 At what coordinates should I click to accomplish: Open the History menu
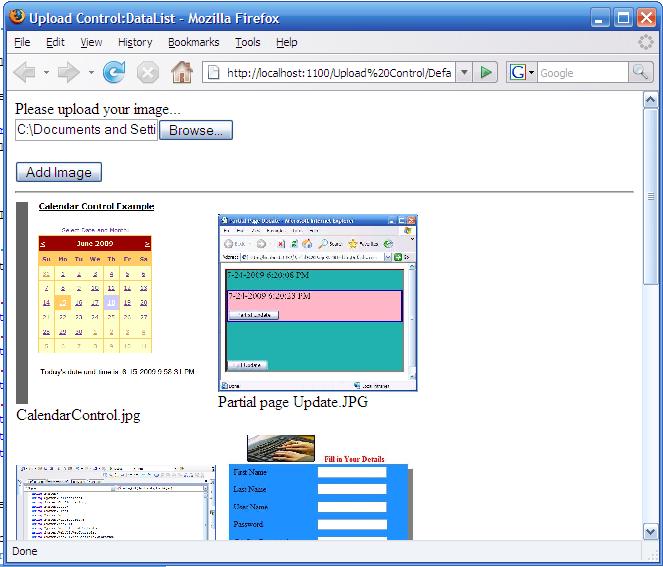pos(135,42)
